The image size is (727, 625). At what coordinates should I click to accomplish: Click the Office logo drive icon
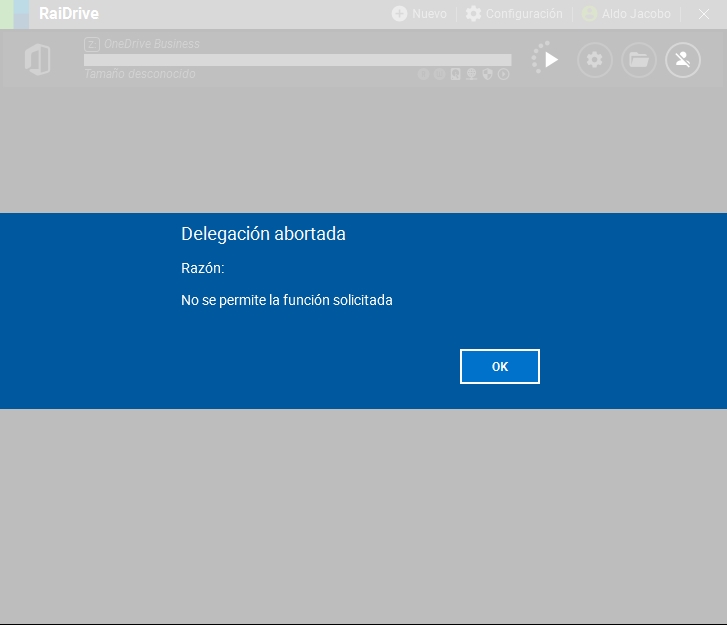(38, 60)
